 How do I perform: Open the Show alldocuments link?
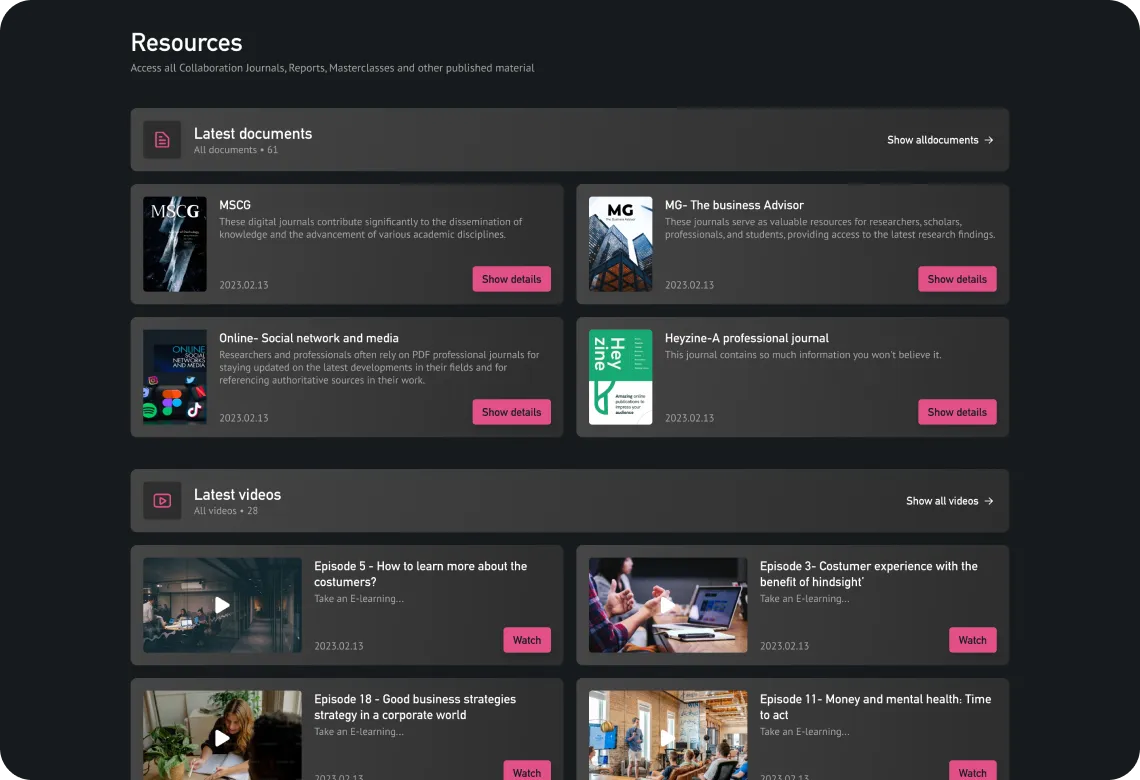940,140
